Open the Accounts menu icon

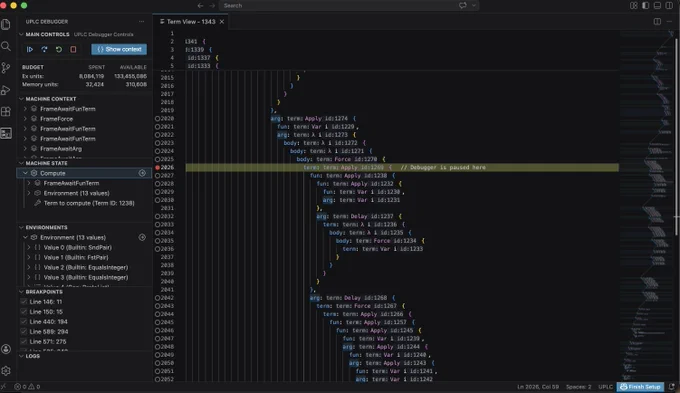coord(6,349)
